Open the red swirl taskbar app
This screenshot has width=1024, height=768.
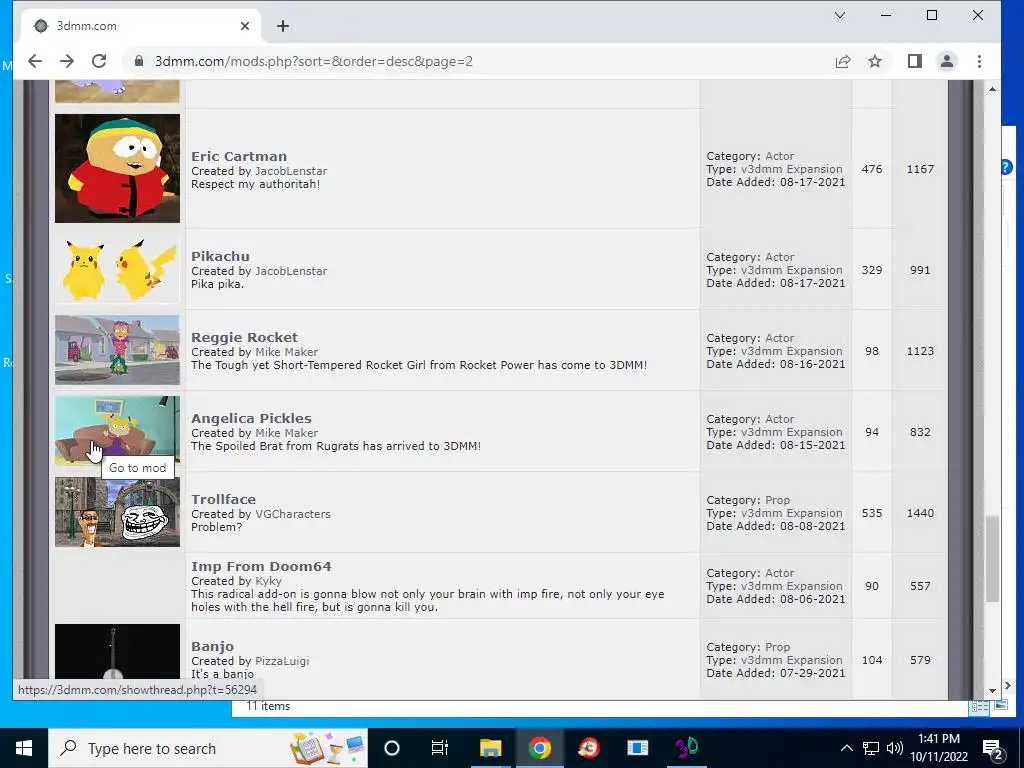(589, 748)
